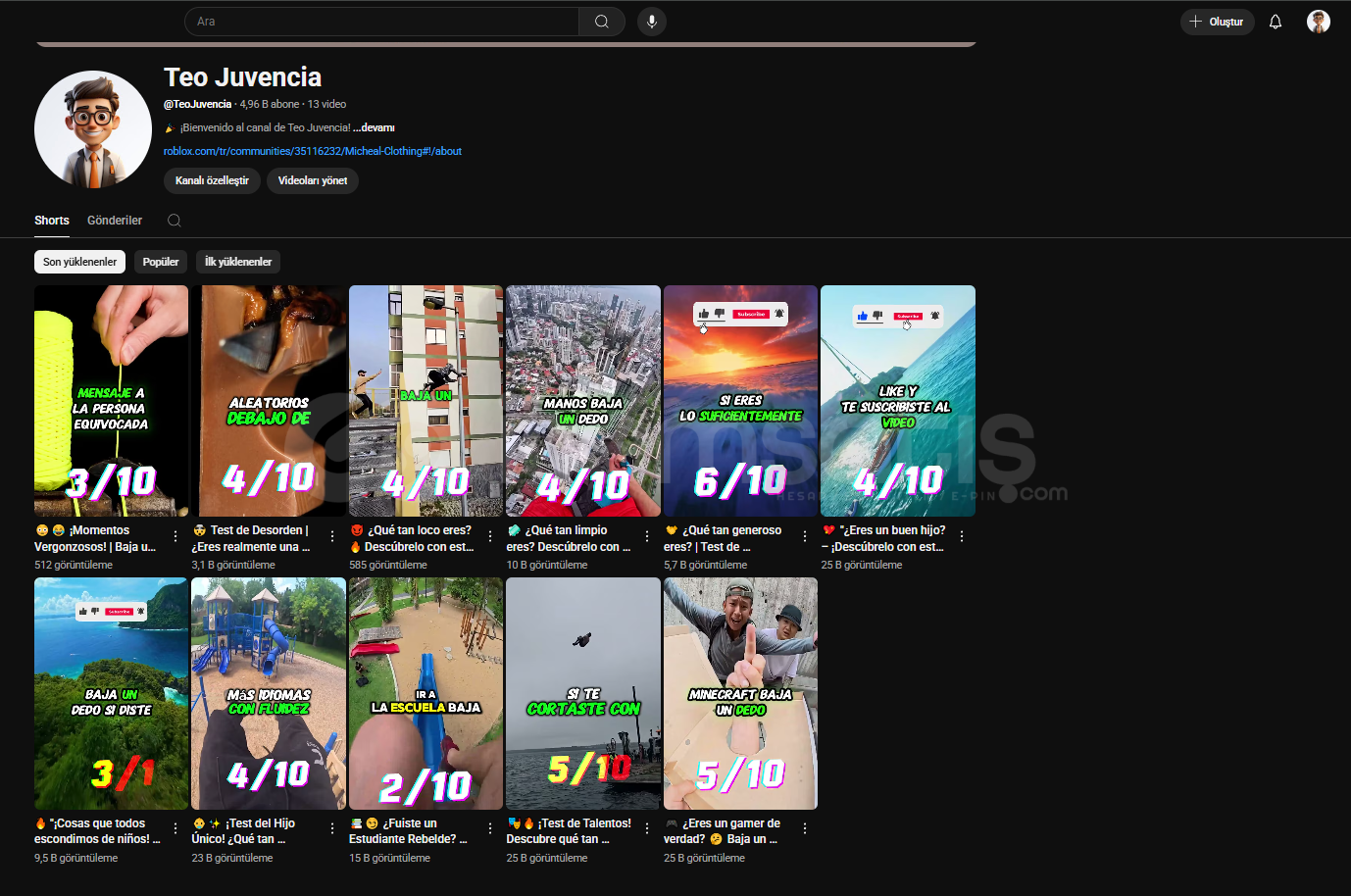Viewport: 1351px width, 896px height.
Task: Open options for Eres un gamer de verdad short
Action: click(805, 828)
